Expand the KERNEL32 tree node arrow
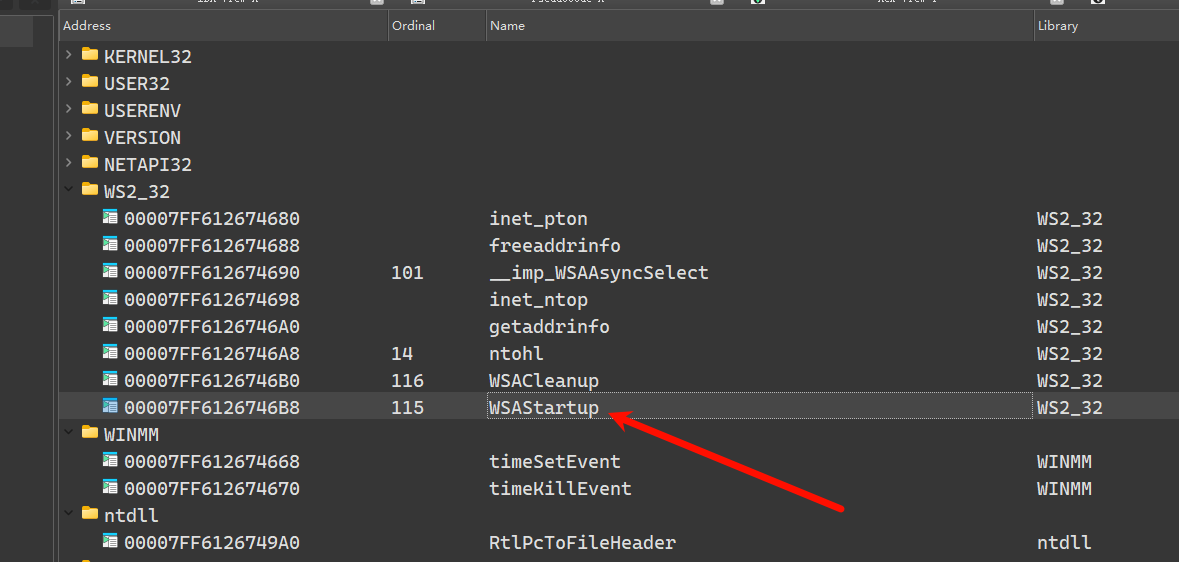 tap(69, 56)
